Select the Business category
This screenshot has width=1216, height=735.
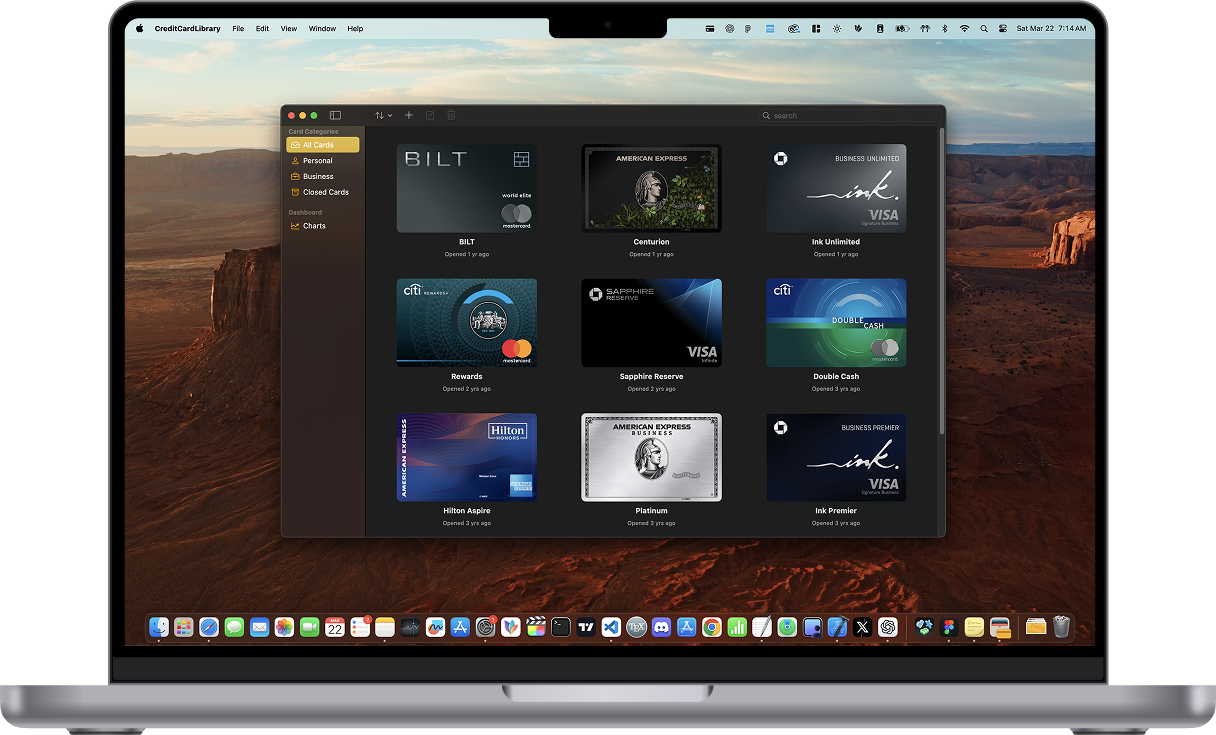[322, 176]
